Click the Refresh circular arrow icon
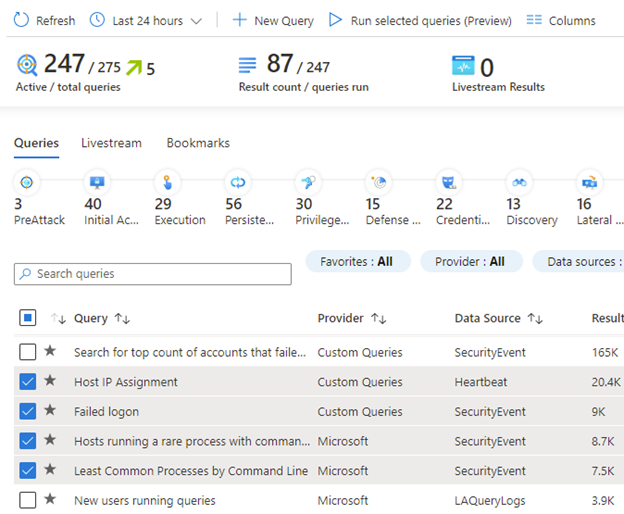Screen dimensions: 624x514 (x=21, y=20)
